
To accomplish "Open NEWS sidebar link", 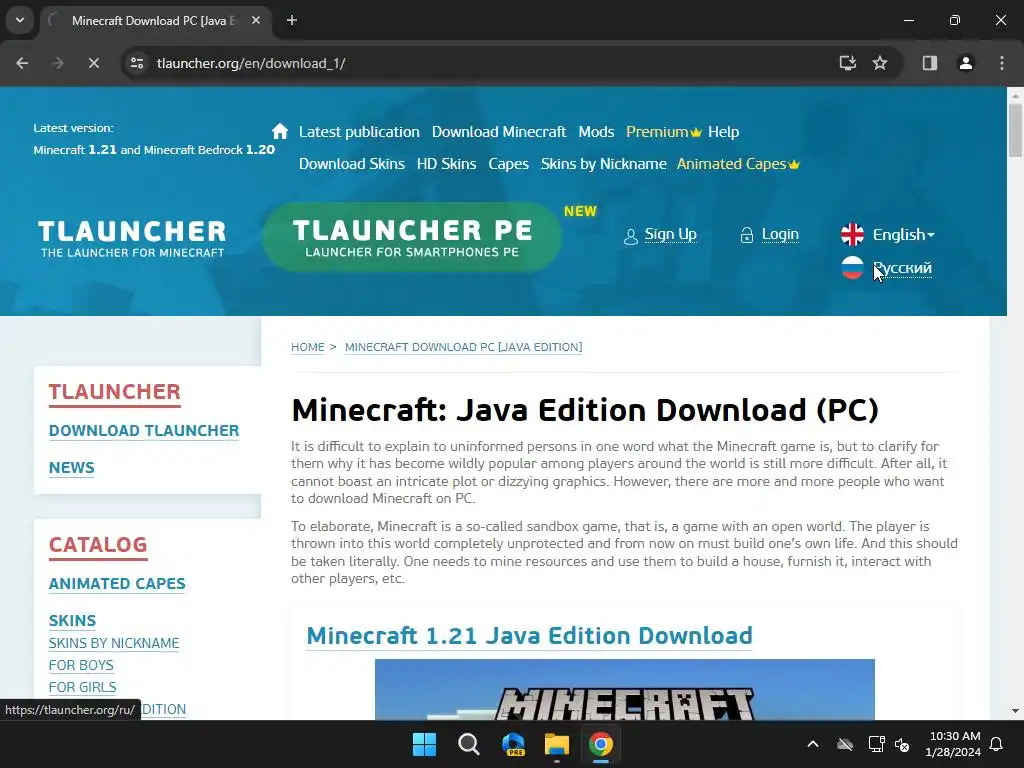I will click(x=71, y=468).
